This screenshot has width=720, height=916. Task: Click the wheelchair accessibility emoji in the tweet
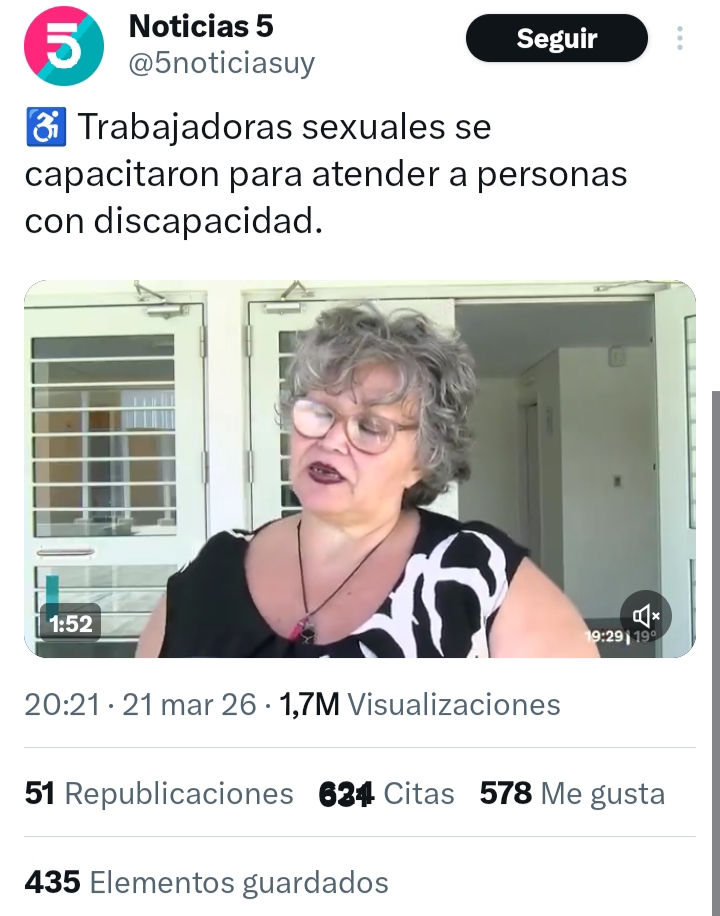[x=46, y=127]
